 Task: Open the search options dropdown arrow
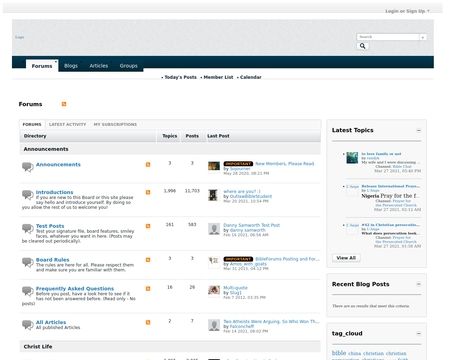[x=423, y=37]
